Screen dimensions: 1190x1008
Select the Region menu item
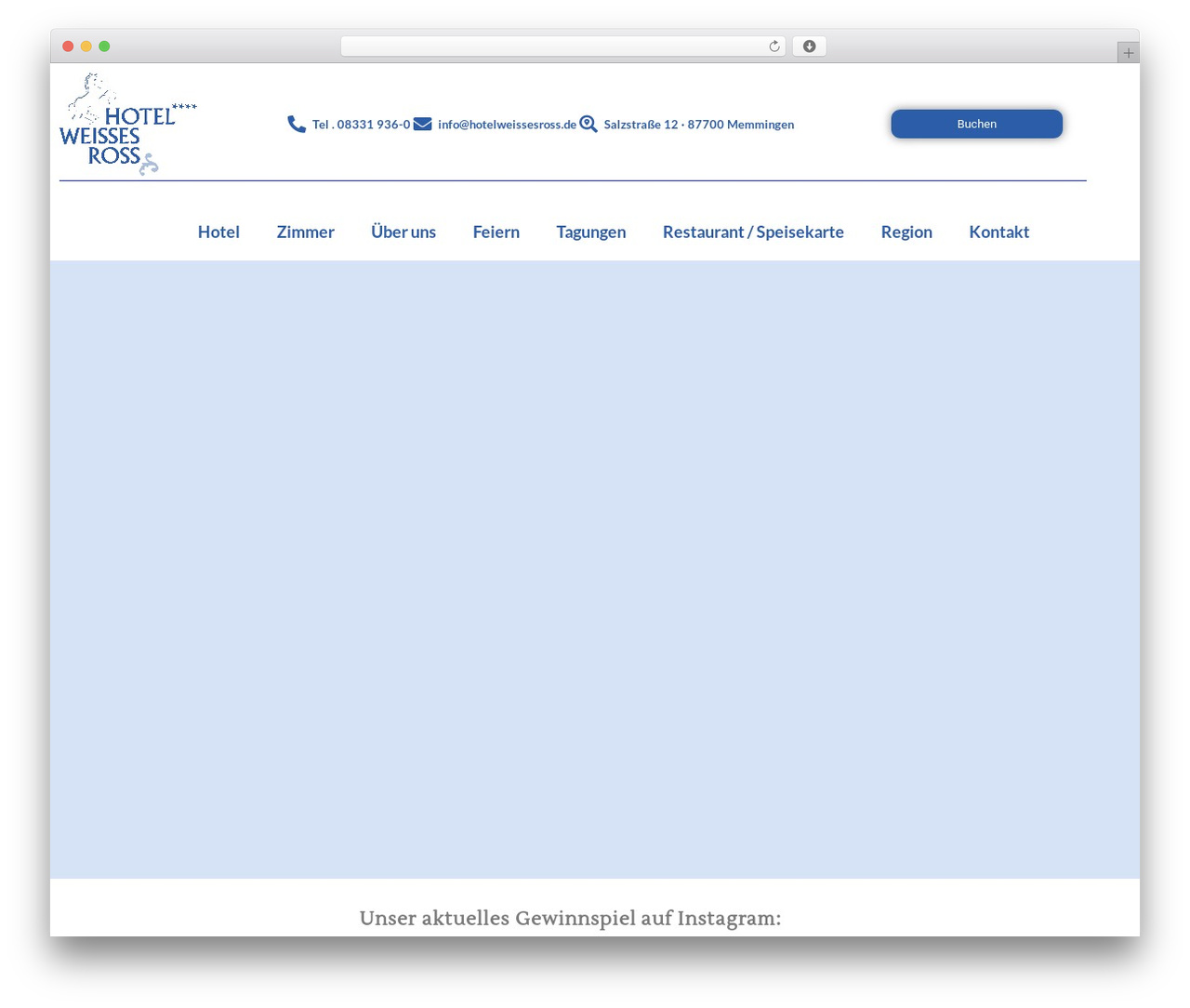906,232
